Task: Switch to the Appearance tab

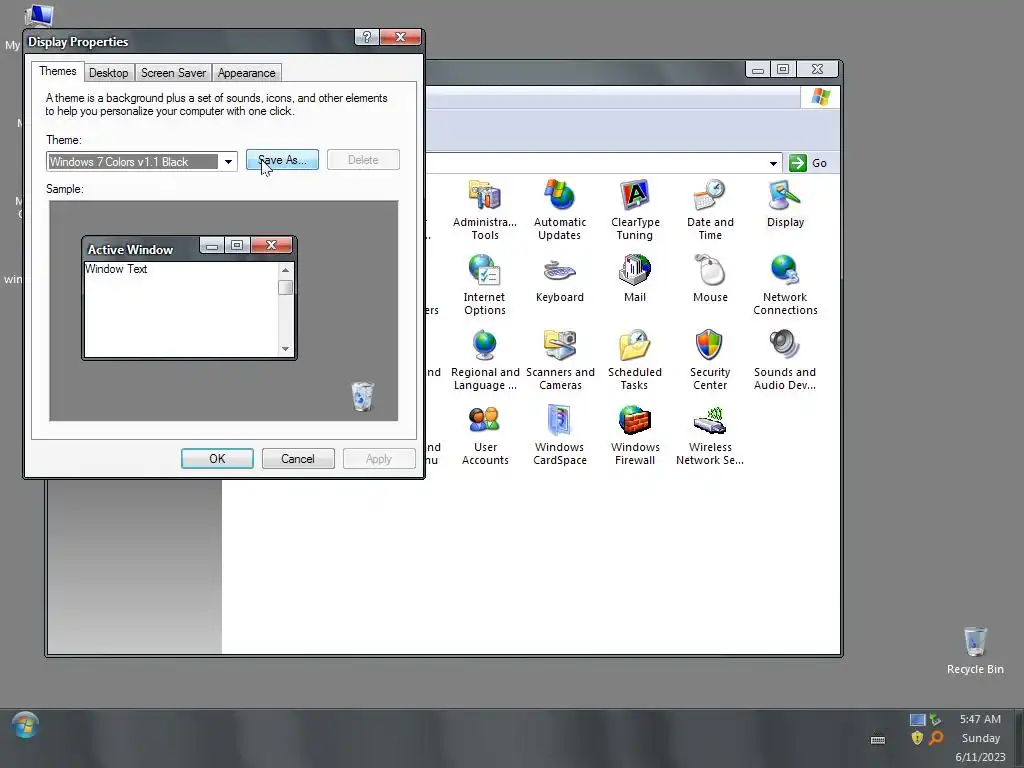Action: [246, 72]
